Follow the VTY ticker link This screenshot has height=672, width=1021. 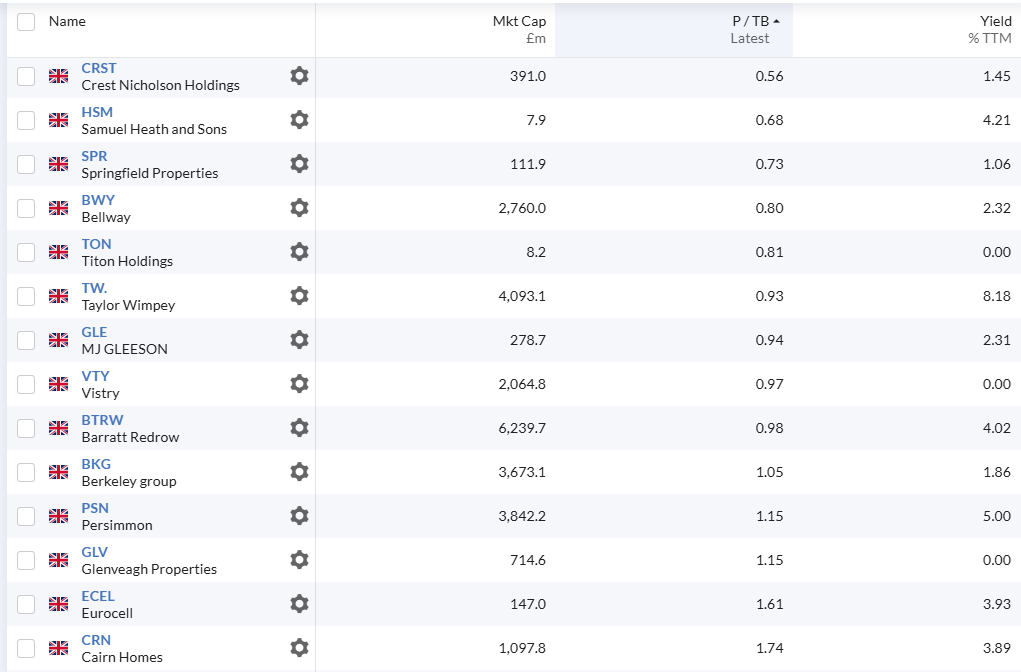pyautogui.click(x=96, y=376)
